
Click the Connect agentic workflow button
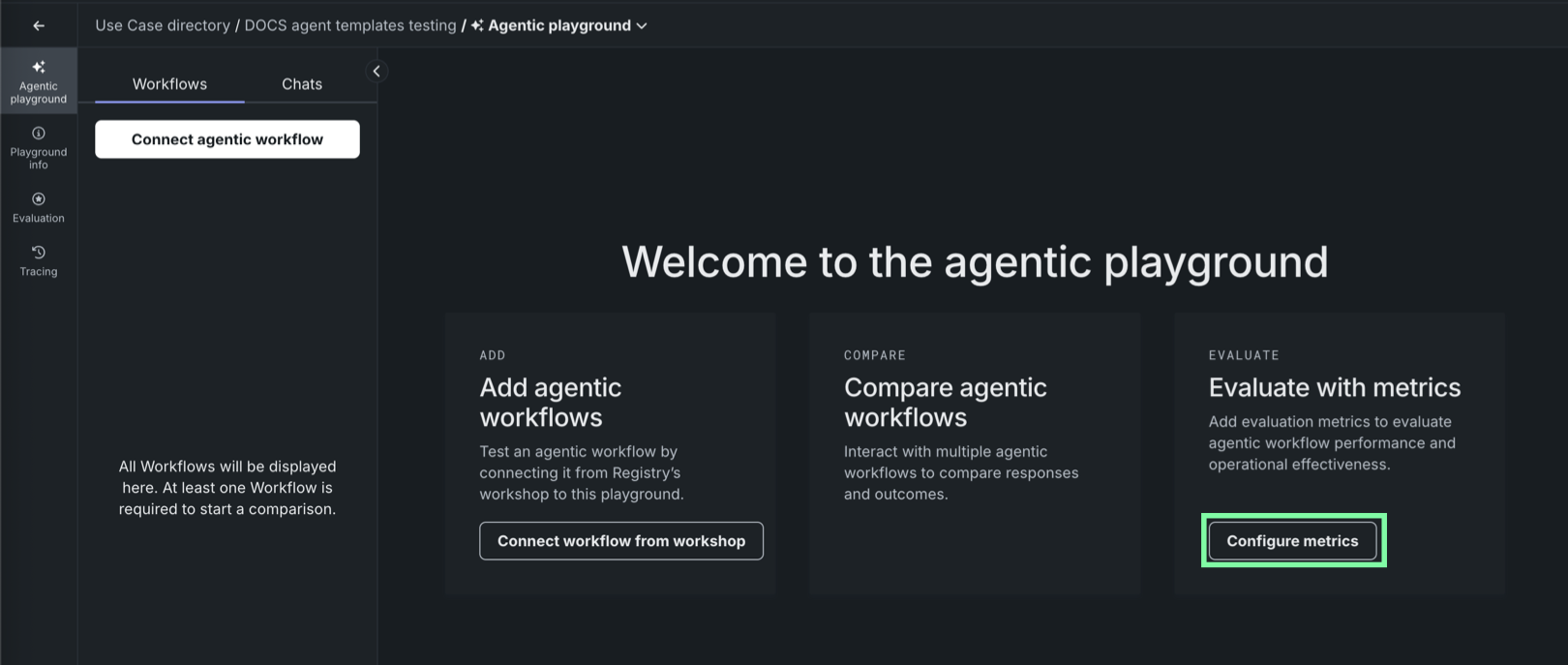[227, 139]
